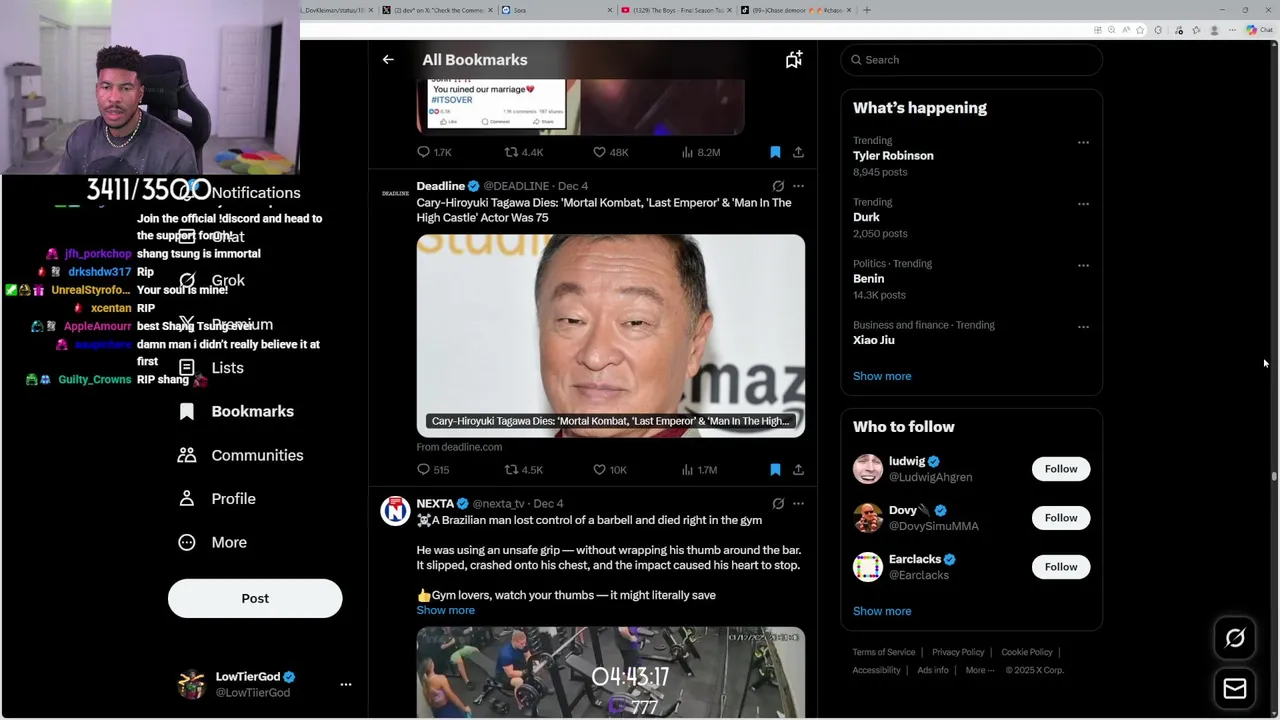Open more options for Benin trend
Viewport: 1280px width, 720px height.
click(1083, 265)
